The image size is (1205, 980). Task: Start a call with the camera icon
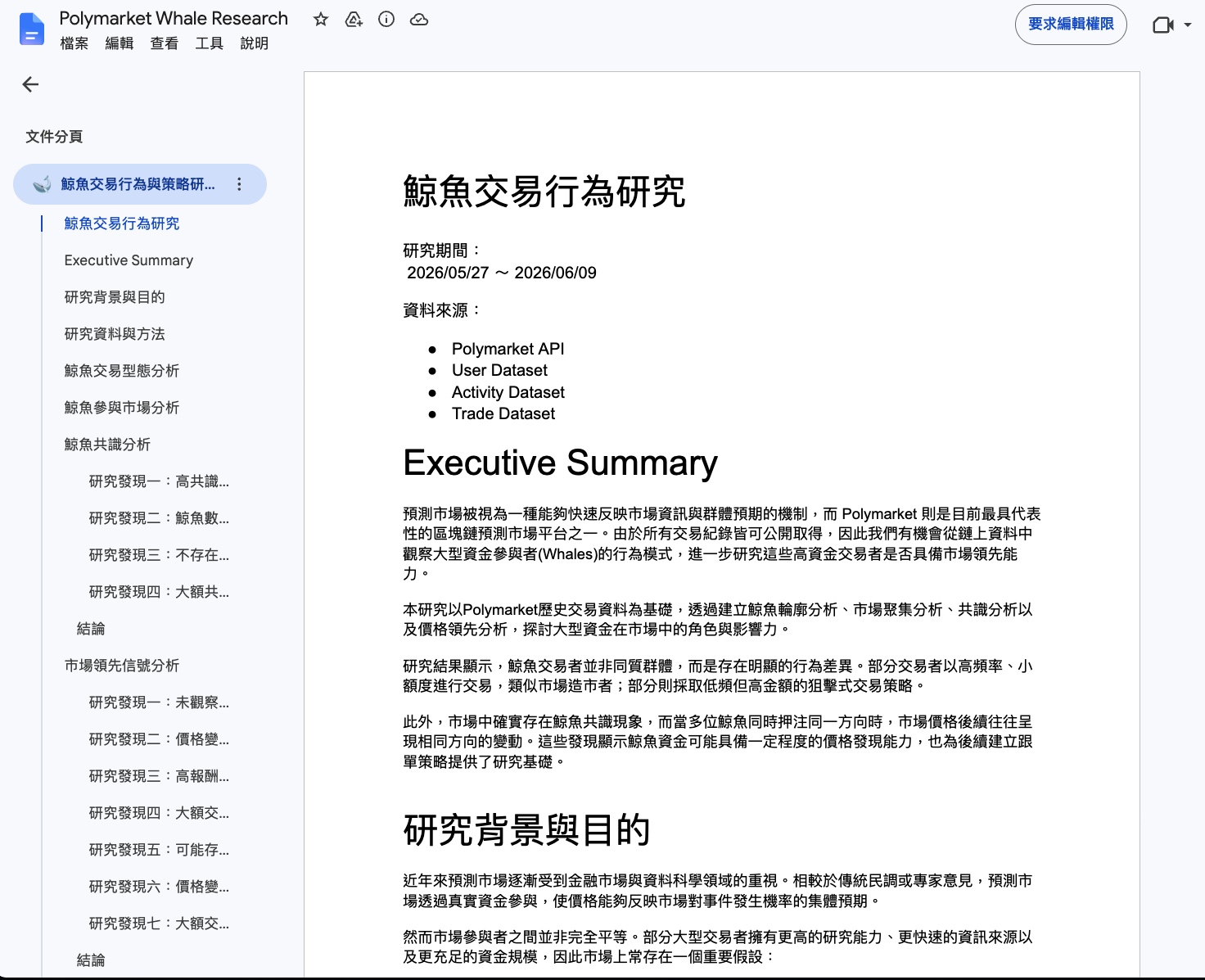1162,25
